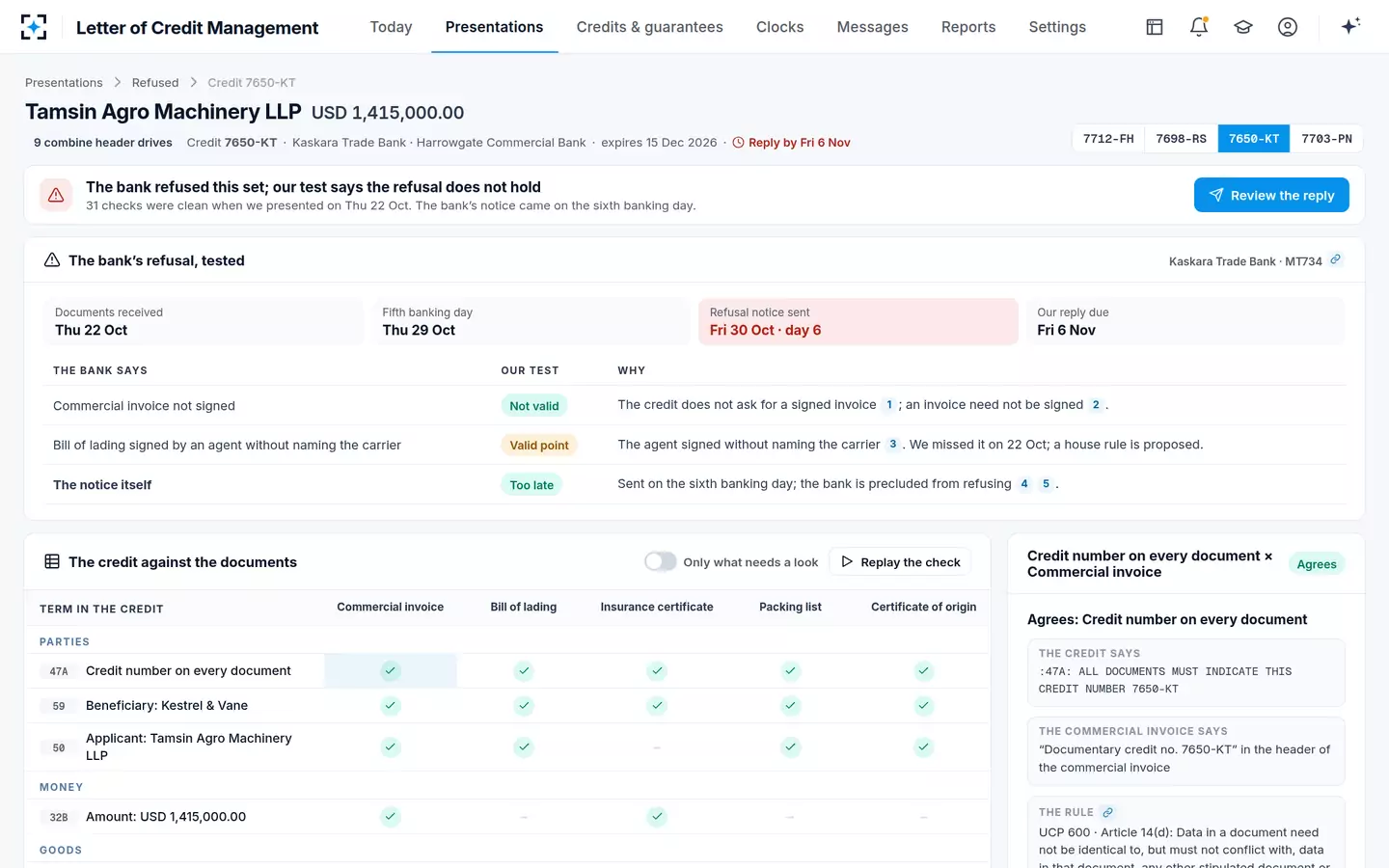
Task: Click citation 4 in the notice row
Action: click(x=1024, y=484)
